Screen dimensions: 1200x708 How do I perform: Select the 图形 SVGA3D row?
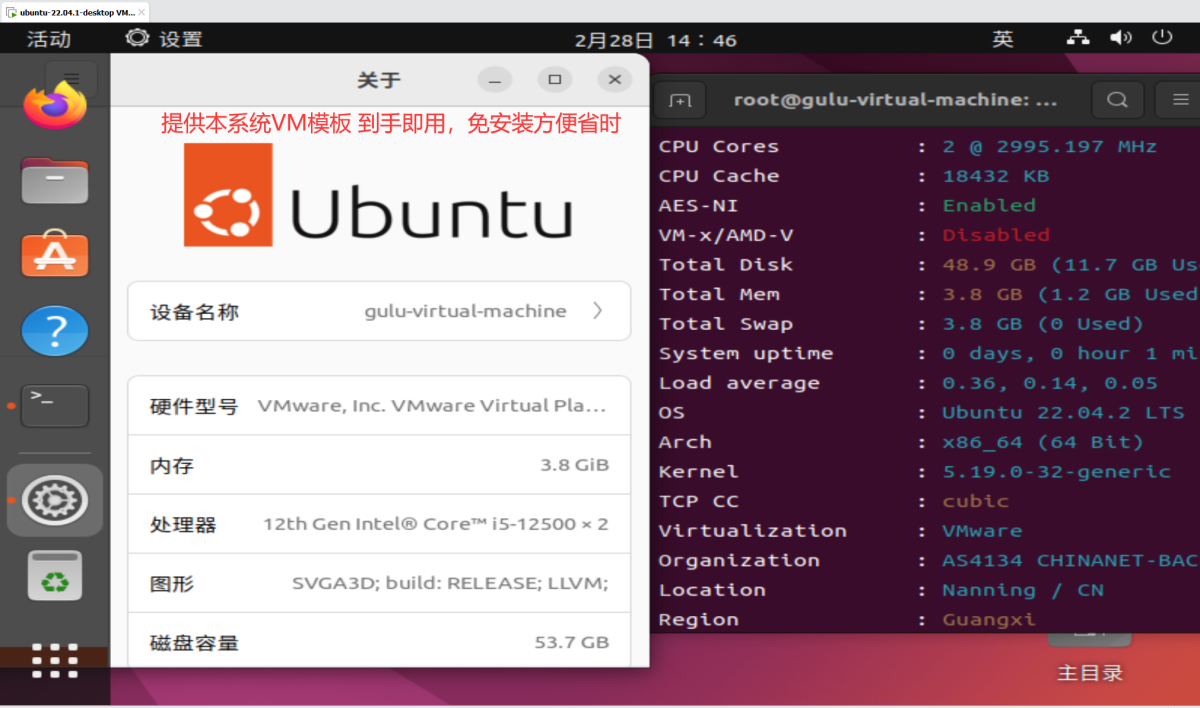tap(379, 583)
